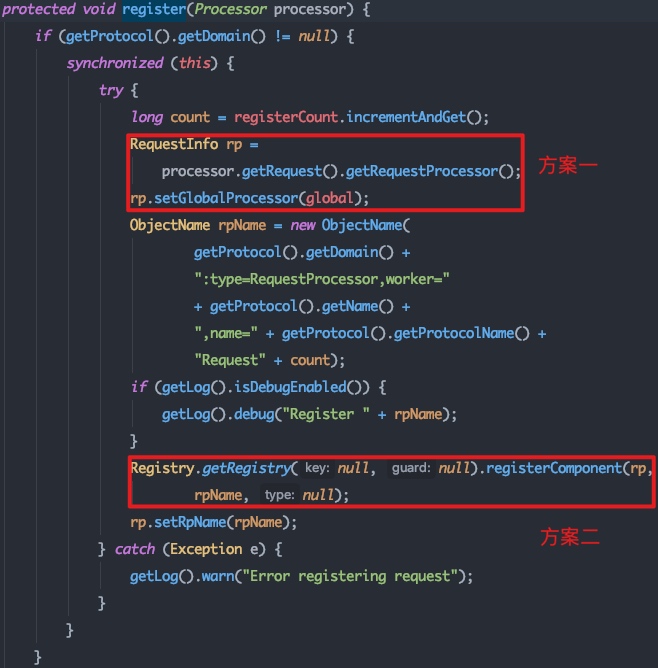Click the "getProtocolName" method call

pos(454,333)
